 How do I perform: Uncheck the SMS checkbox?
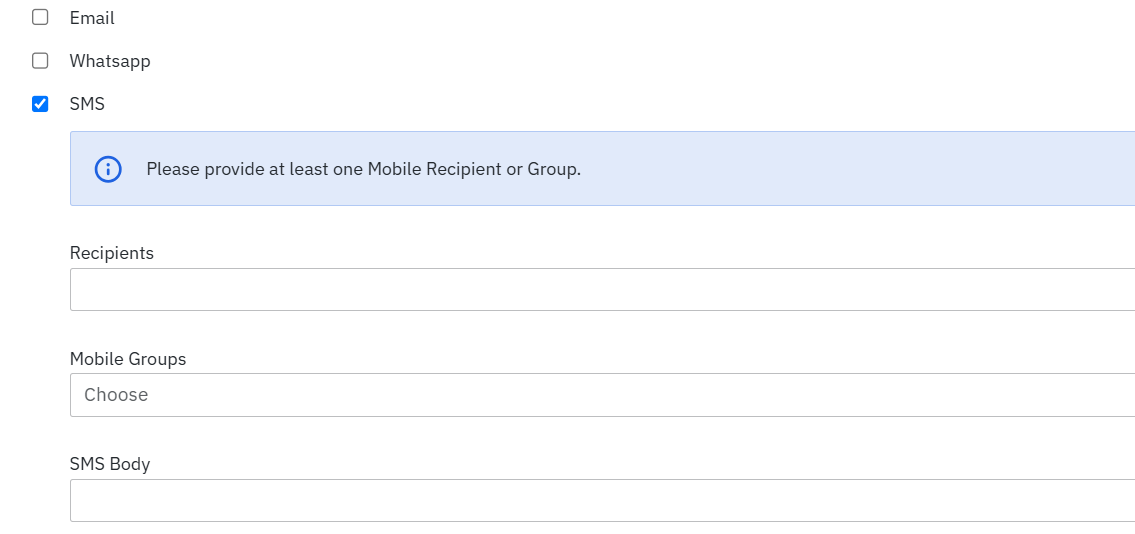coord(40,104)
